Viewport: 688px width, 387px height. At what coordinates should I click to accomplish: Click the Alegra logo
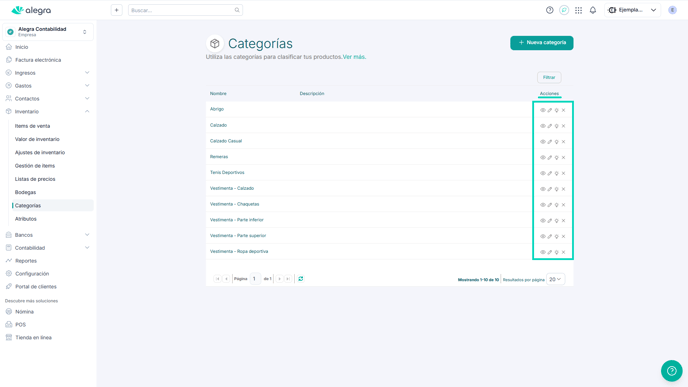[31, 10]
